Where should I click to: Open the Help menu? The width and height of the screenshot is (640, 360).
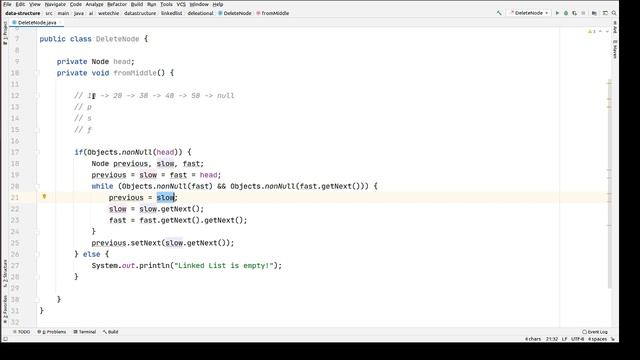coord(218,4)
